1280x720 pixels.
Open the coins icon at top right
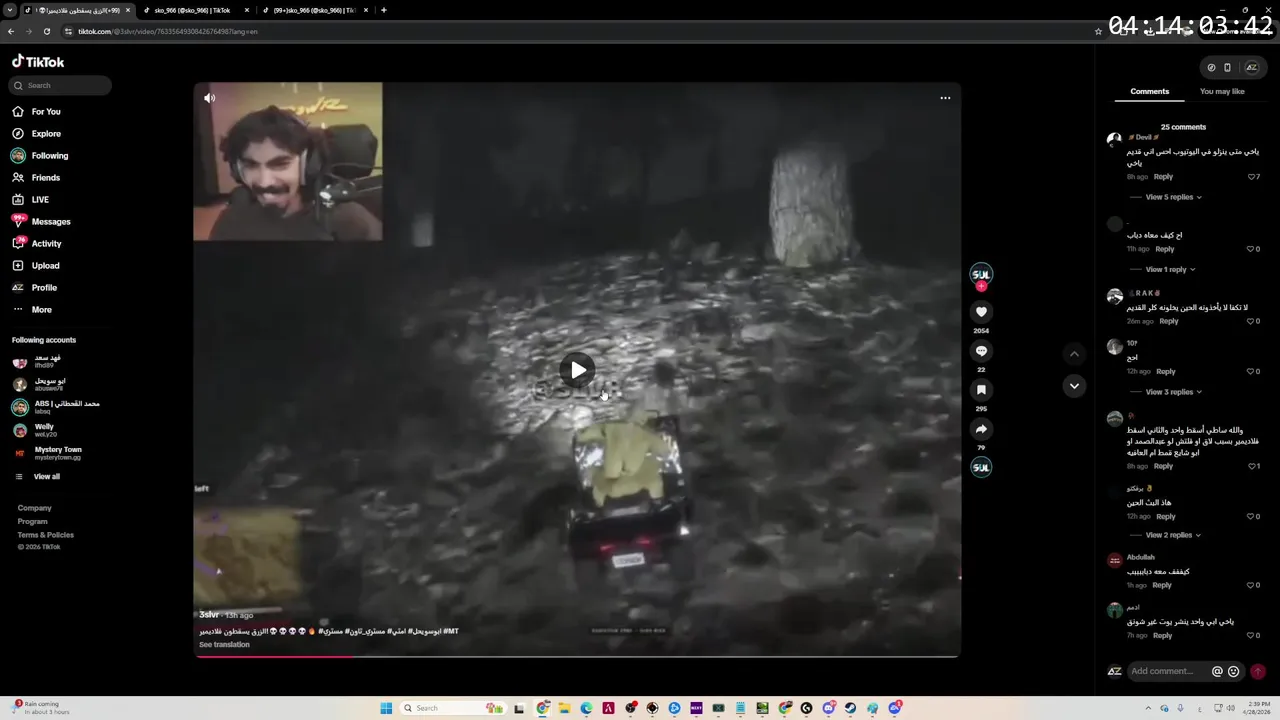click(x=1211, y=68)
